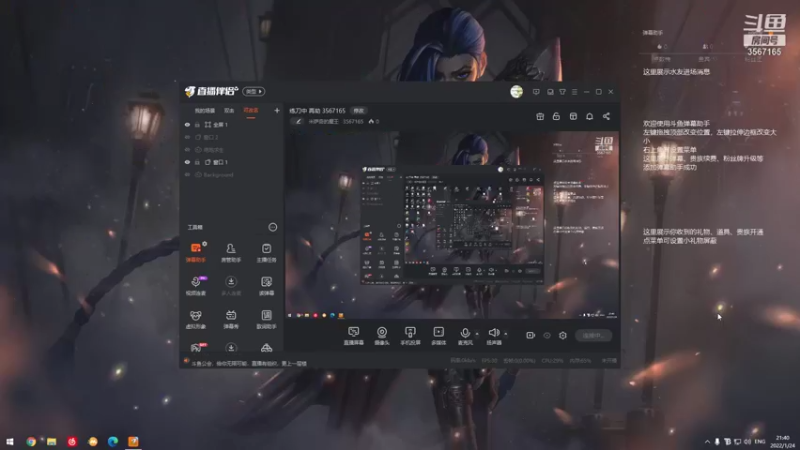Click the modify button beside room title
Image resolution: width=800 pixels, height=450 pixels.
pyautogui.click(x=359, y=111)
